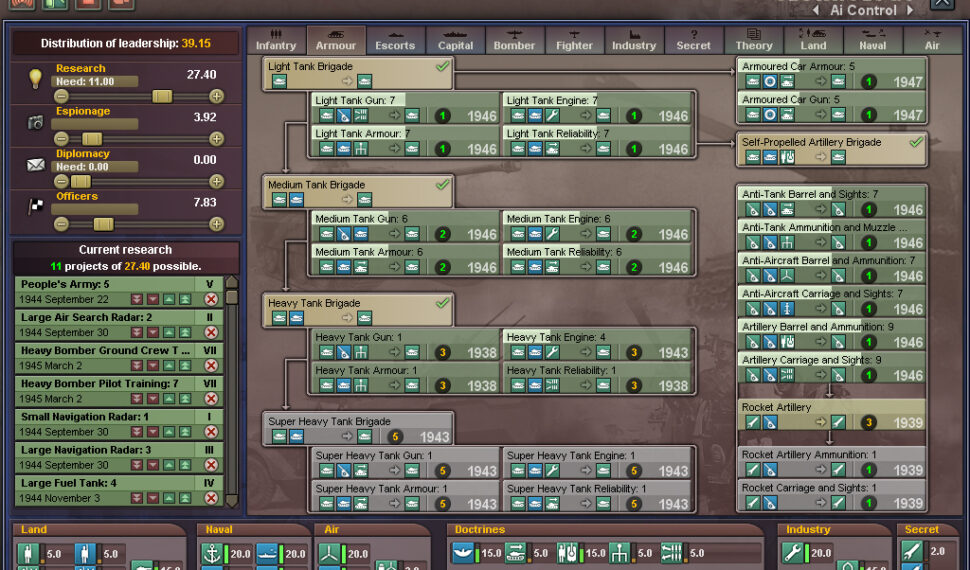The height and width of the screenshot is (570, 970).
Task: Switch AI Control with the right arrow
Action: (x=910, y=10)
